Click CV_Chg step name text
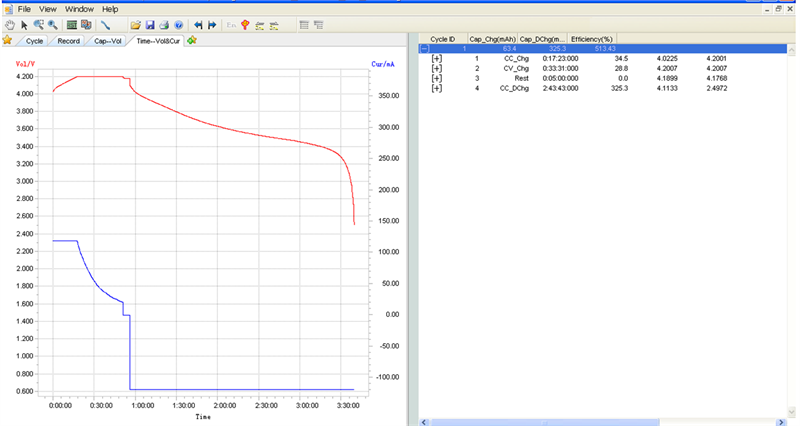Screen dimensions: 800x426 (516, 68)
